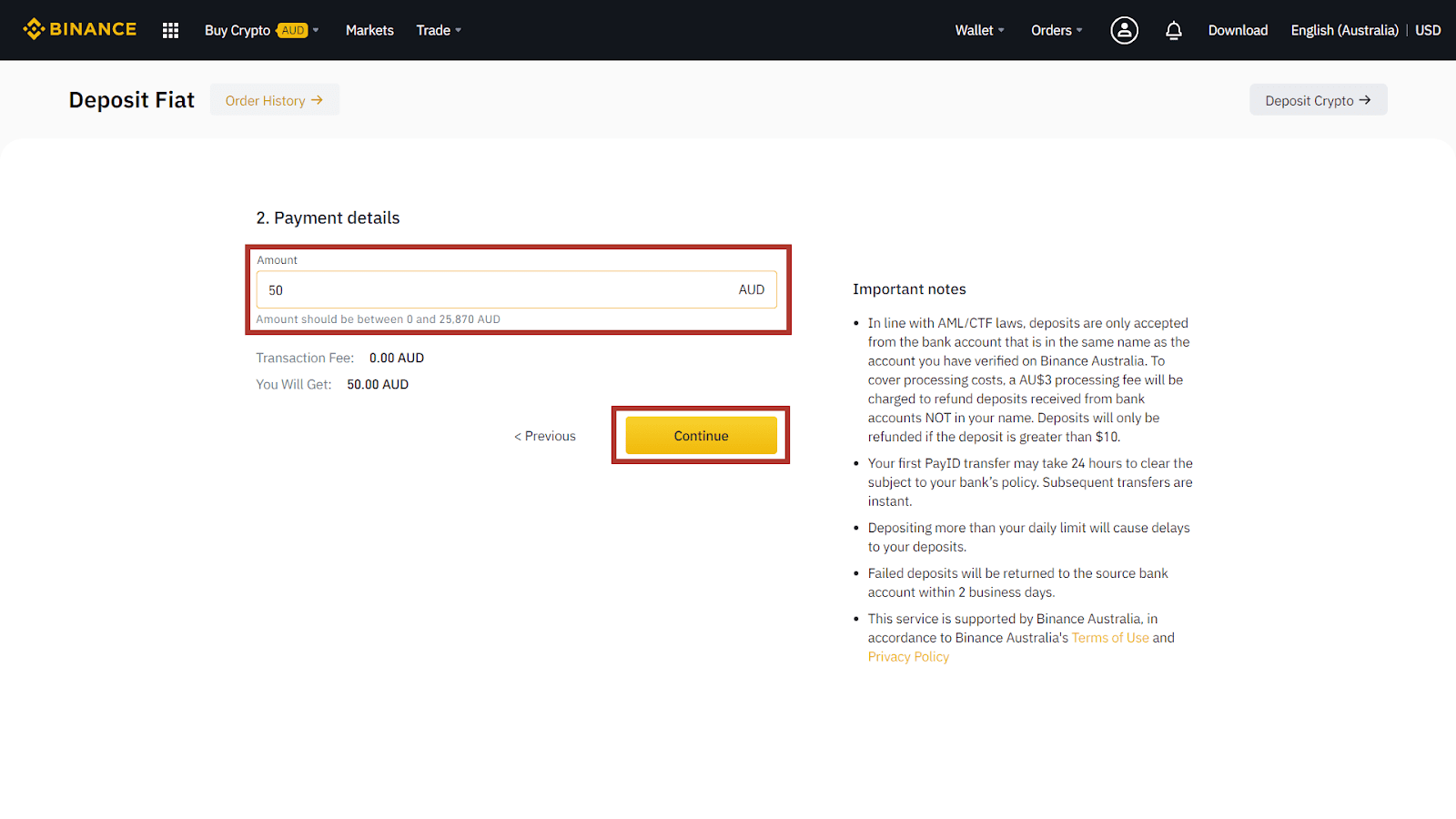Expand the Trade dropdown menu
Image resolution: width=1456 pixels, height=819 pixels.
pos(439,30)
